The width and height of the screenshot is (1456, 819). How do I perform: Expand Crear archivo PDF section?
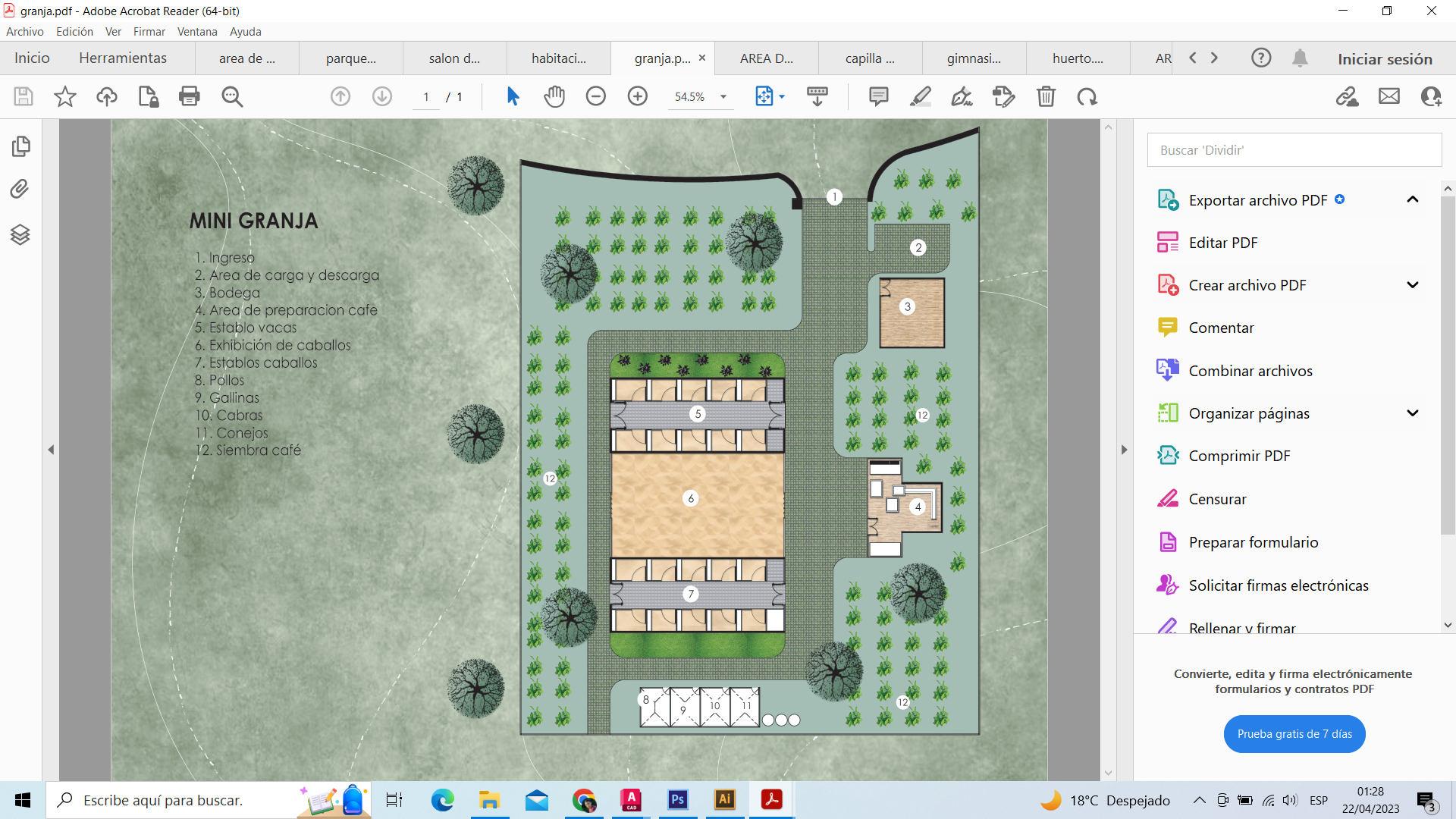pyautogui.click(x=1412, y=285)
